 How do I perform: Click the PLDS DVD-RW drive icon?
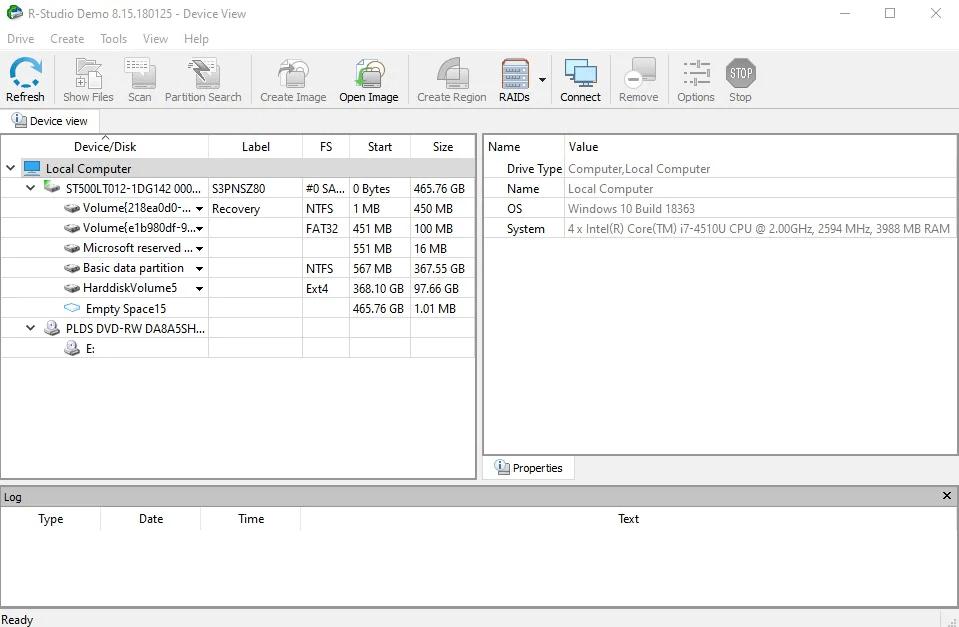click(52, 328)
